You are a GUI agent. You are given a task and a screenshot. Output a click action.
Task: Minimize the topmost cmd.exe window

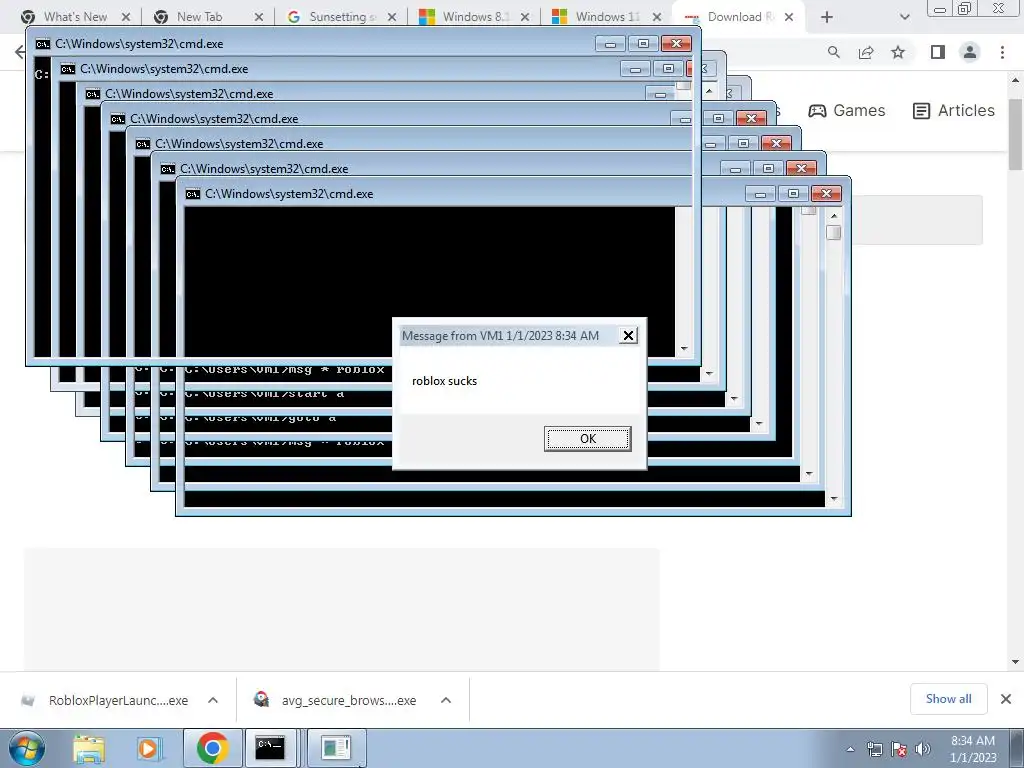pyautogui.click(x=610, y=44)
